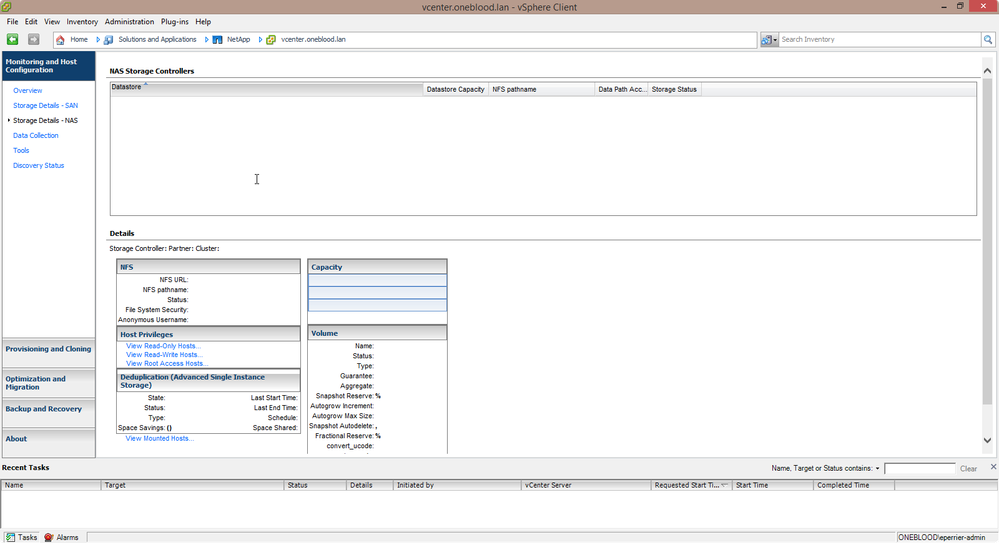Click the NetApp breadcrumb icon
The image size is (999, 543).
pos(216,40)
